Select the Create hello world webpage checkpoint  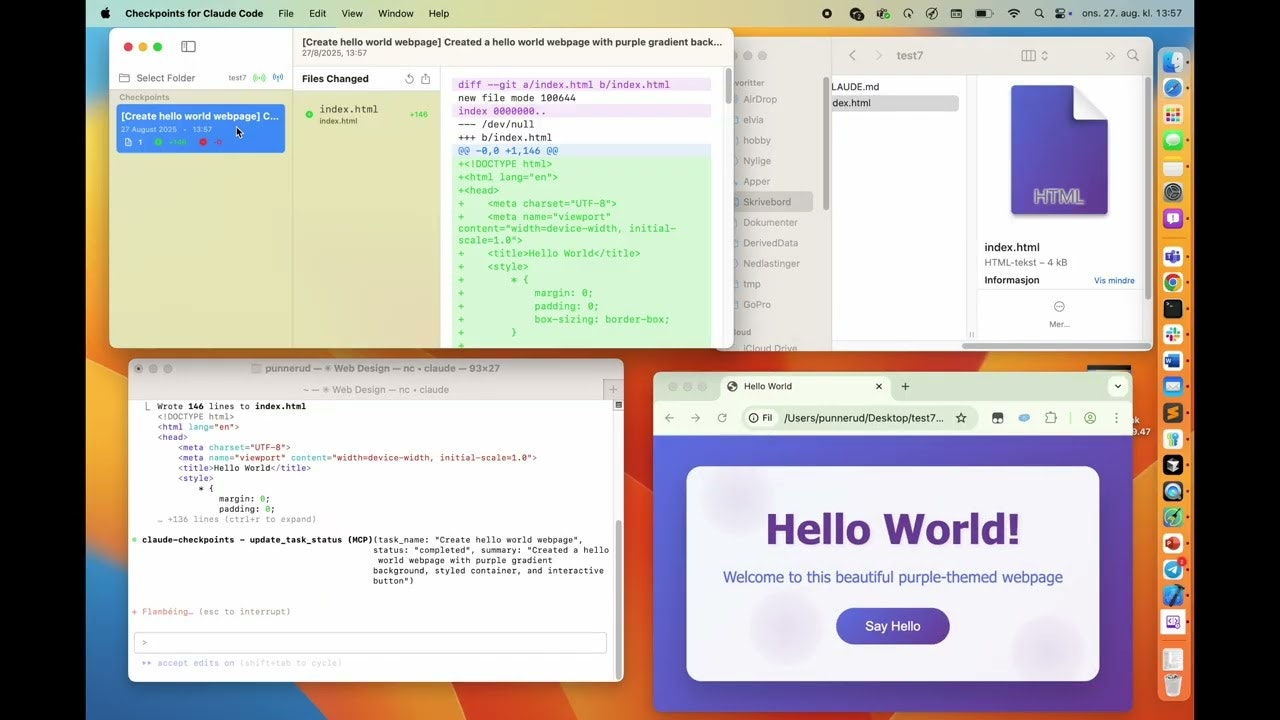pyautogui.click(x=200, y=129)
